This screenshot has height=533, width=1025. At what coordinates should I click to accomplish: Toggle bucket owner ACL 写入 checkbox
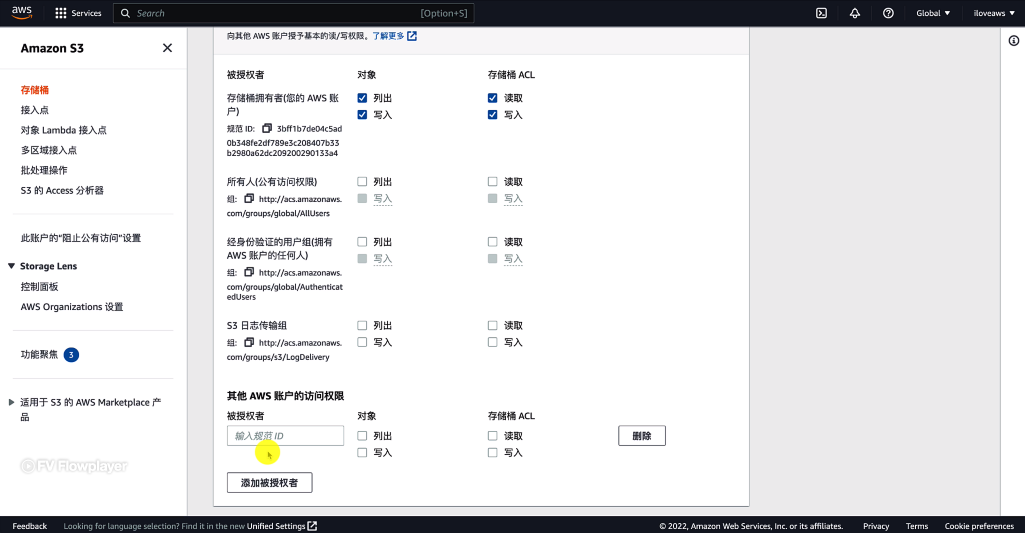pos(492,114)
